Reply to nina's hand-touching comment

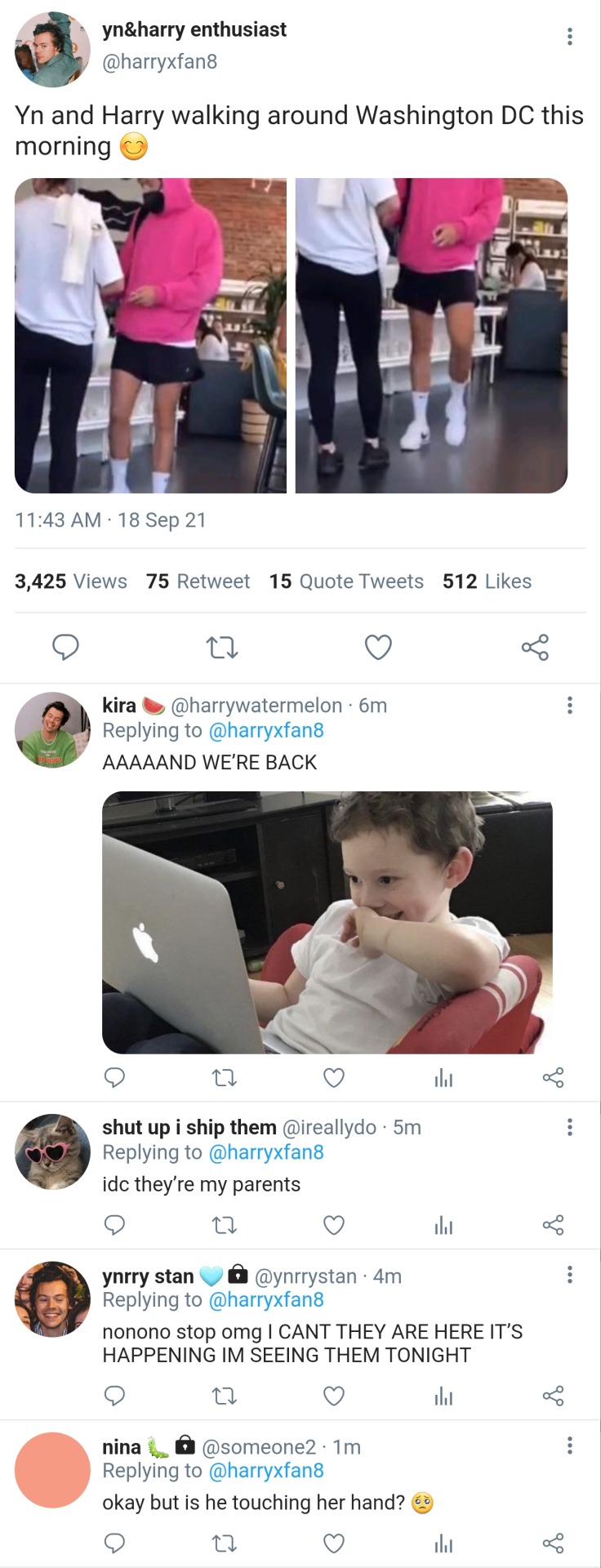pos(114,1543)
